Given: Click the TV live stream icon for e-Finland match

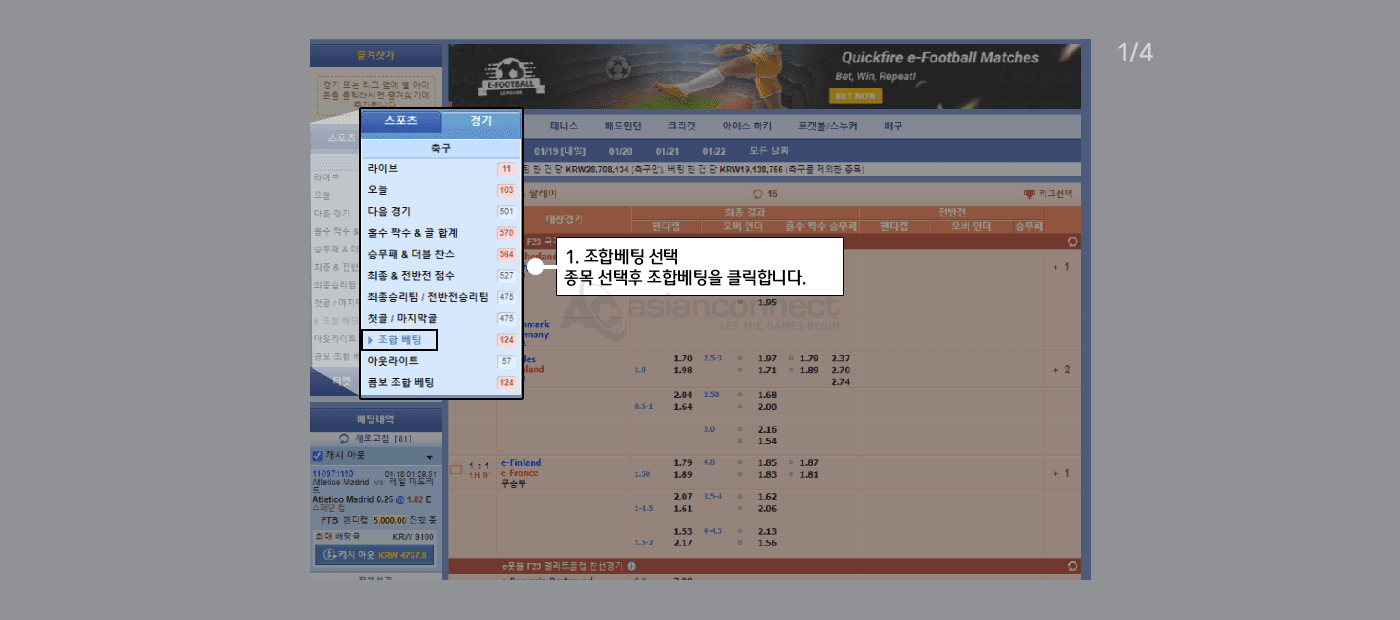Looking at the screenshot, I should (456, 468).
